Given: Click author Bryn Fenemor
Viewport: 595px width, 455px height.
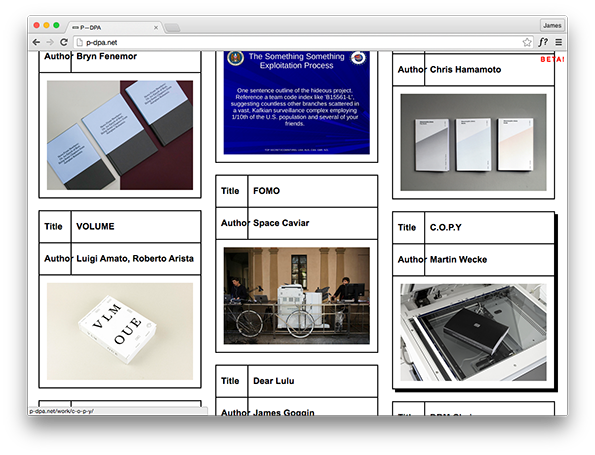Looking at the screenshot, I should 107,56.
